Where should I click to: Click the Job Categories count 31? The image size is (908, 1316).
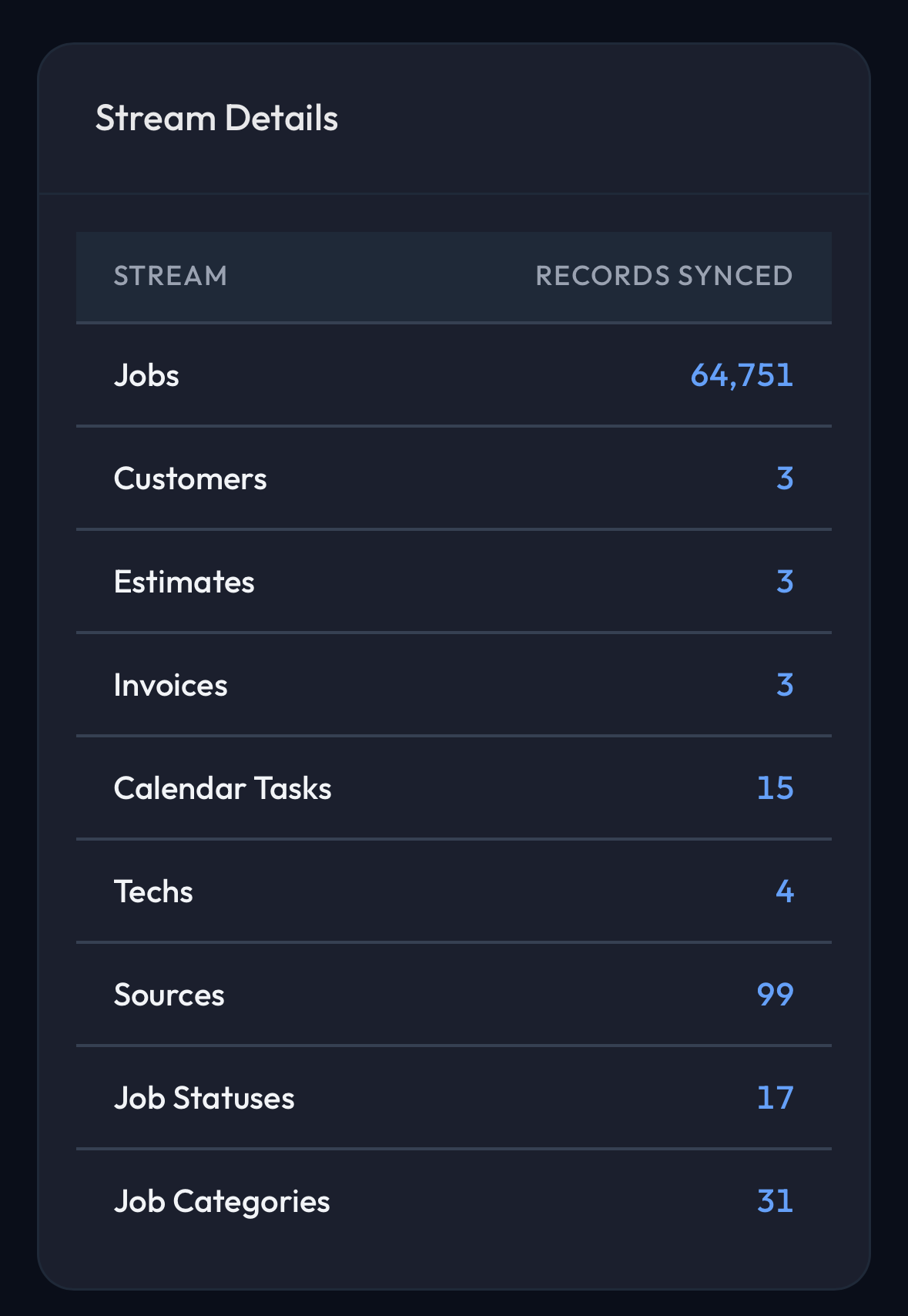click(x=775, y=1201)
